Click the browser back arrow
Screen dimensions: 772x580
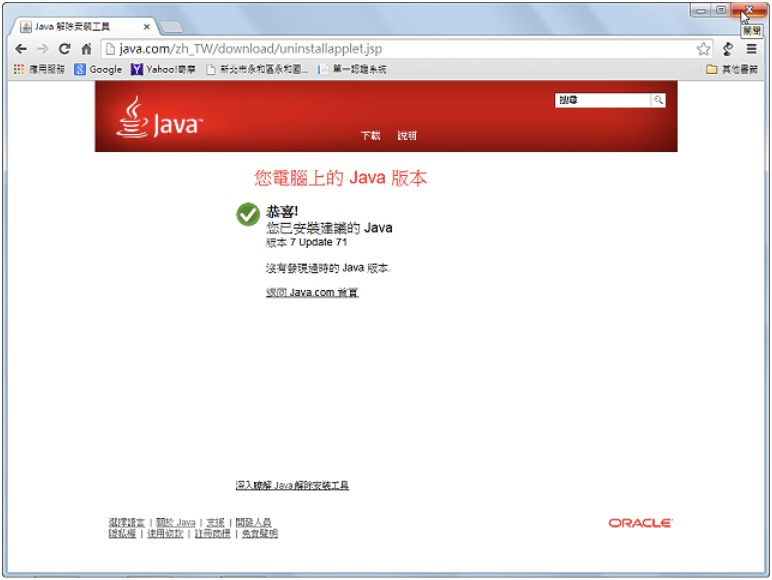[21, 49]
